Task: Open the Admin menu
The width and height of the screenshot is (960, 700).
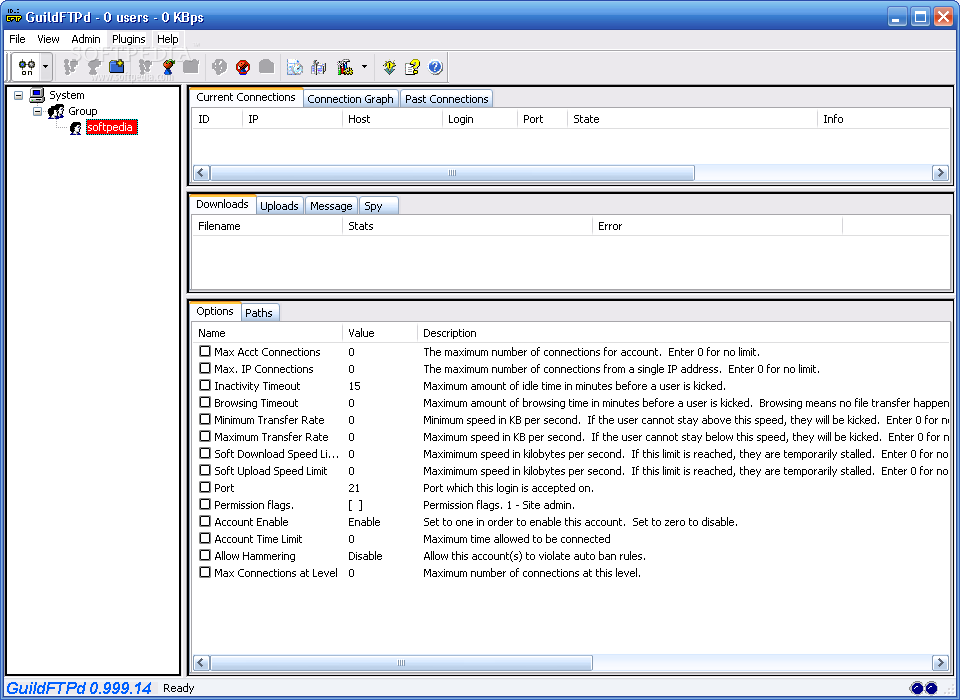Action: 86,39
